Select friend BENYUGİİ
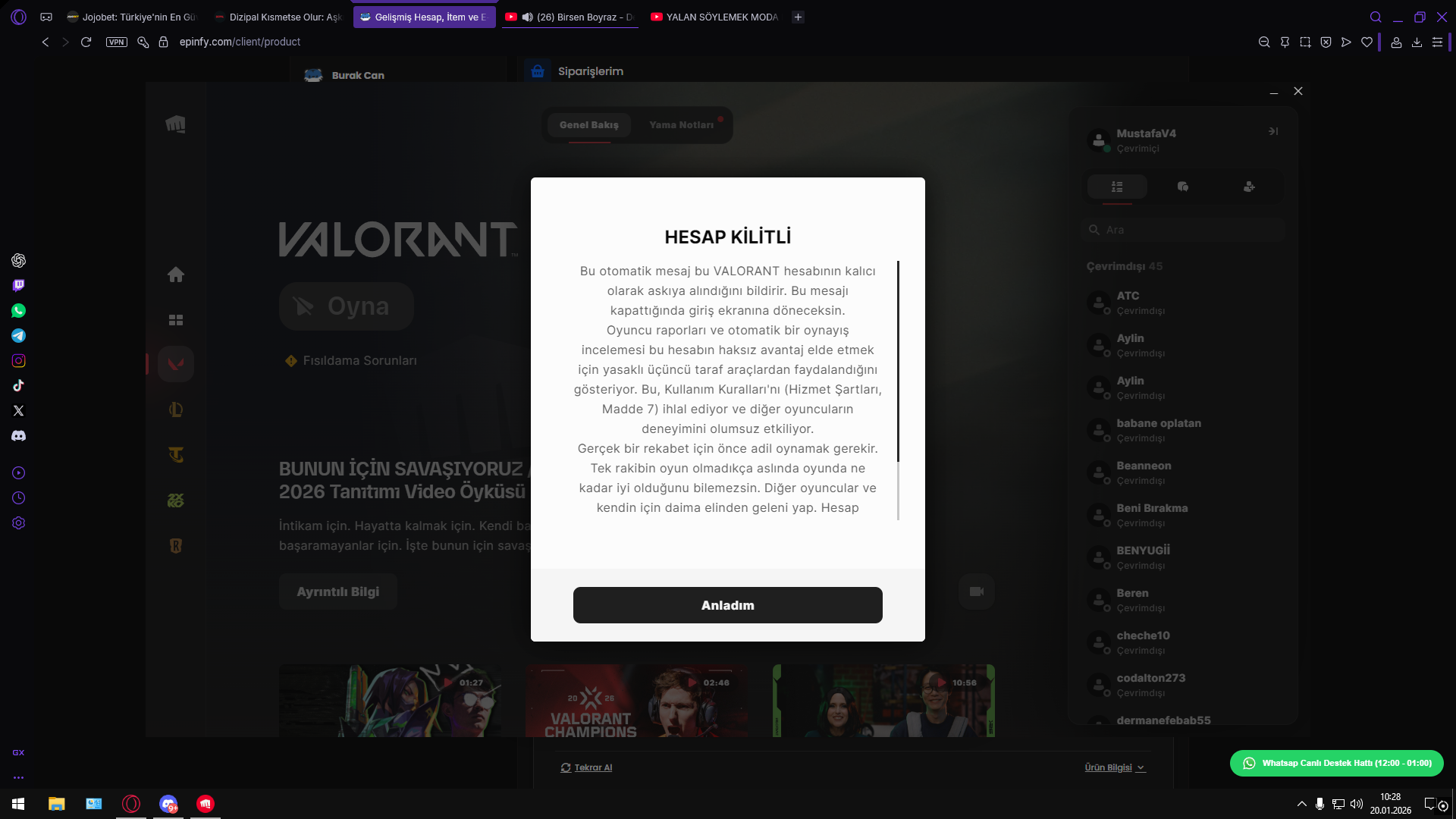1456x819 pixels. pyautogui.click(x=1183, y=557)
